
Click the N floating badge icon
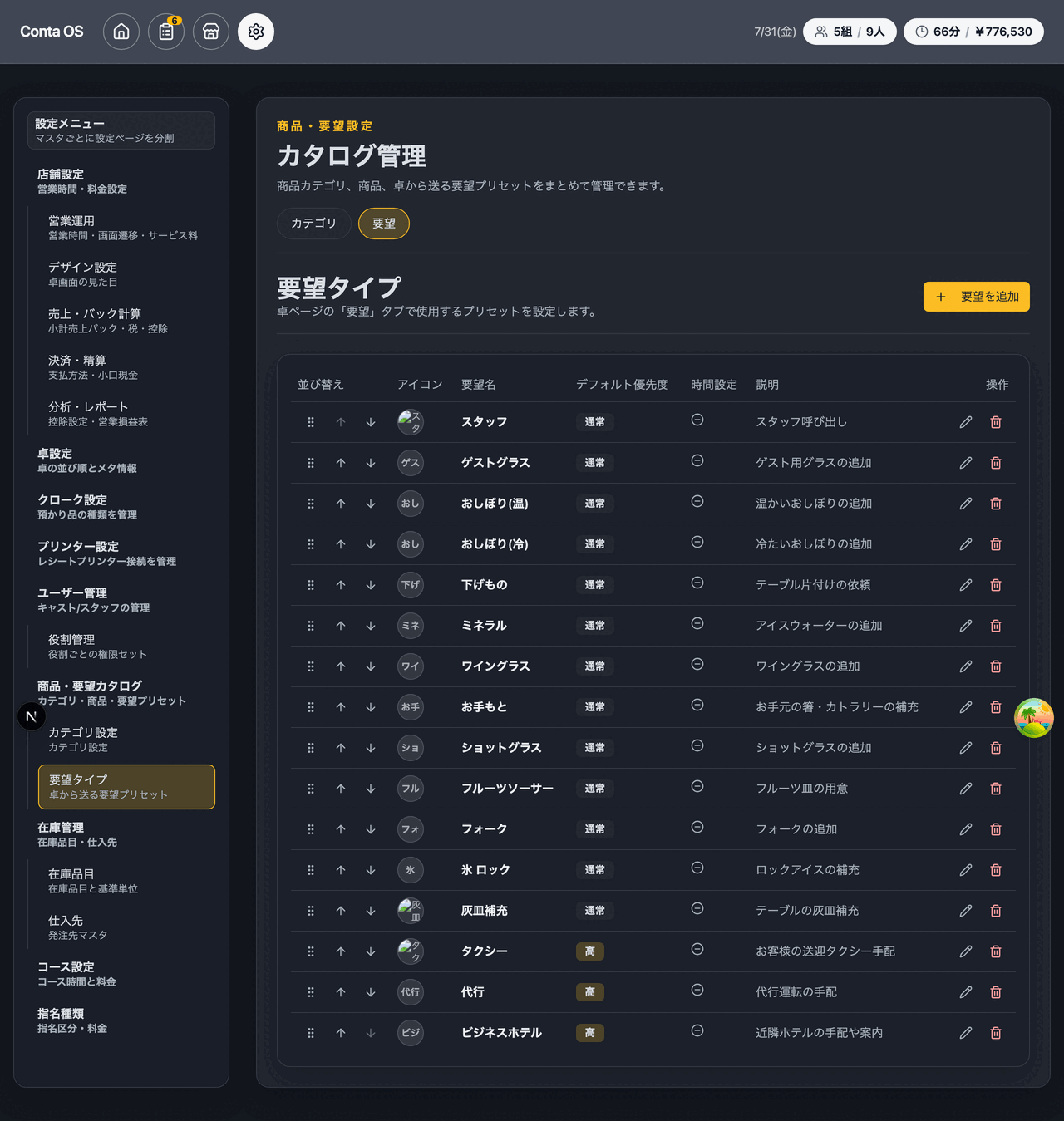pos(32,716)
